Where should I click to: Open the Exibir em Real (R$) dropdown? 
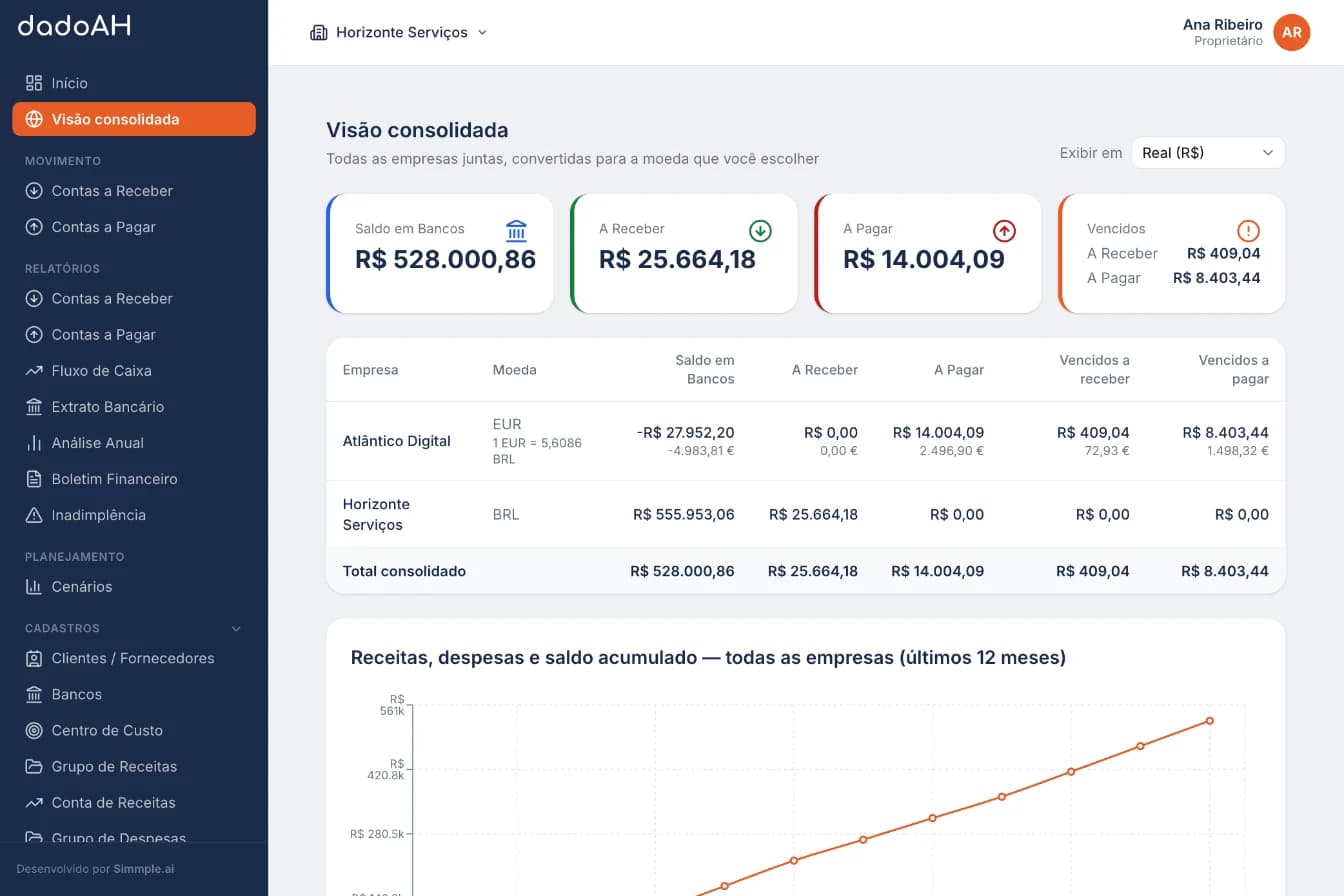1208,153
